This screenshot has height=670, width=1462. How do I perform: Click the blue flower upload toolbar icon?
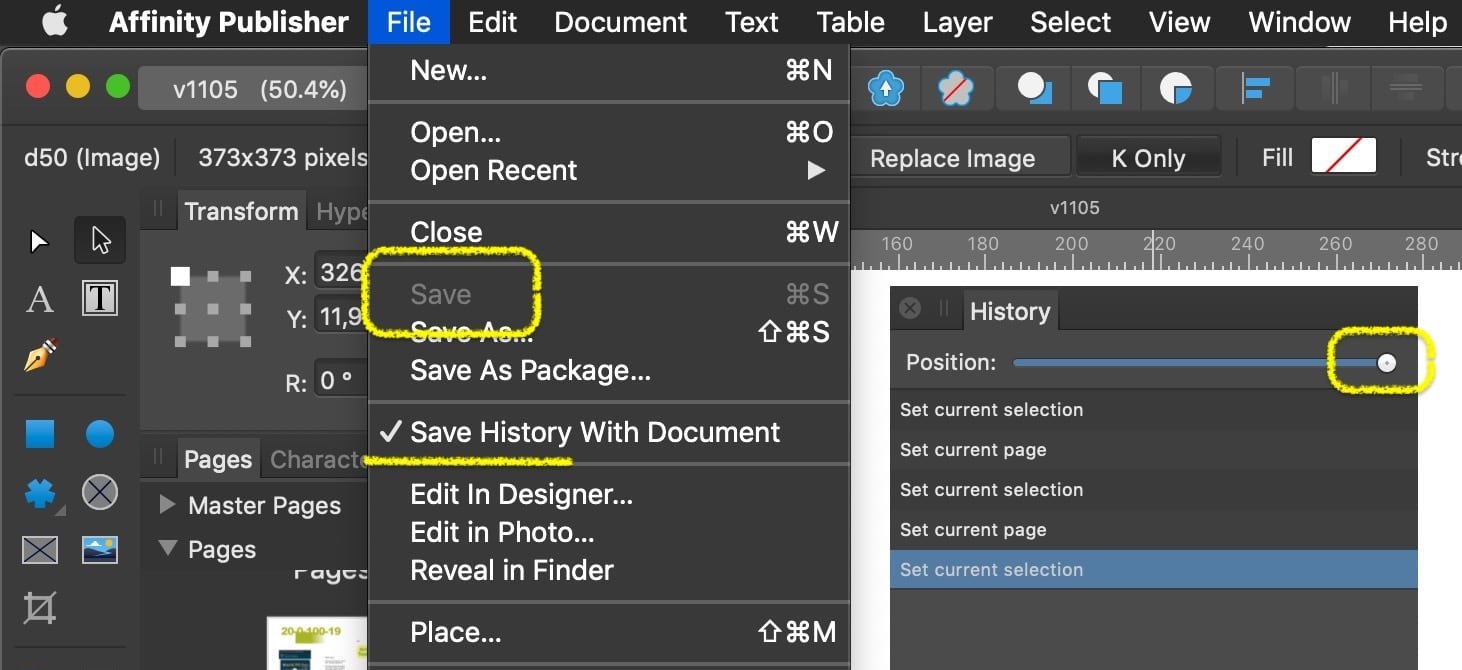coord(886,89)
